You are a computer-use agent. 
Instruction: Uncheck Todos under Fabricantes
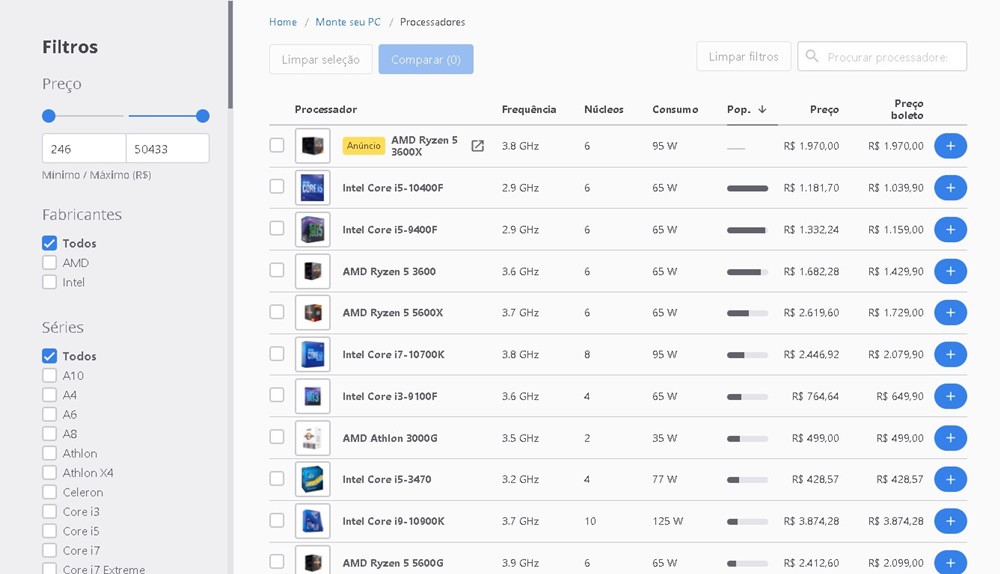[x=49, y=243]
